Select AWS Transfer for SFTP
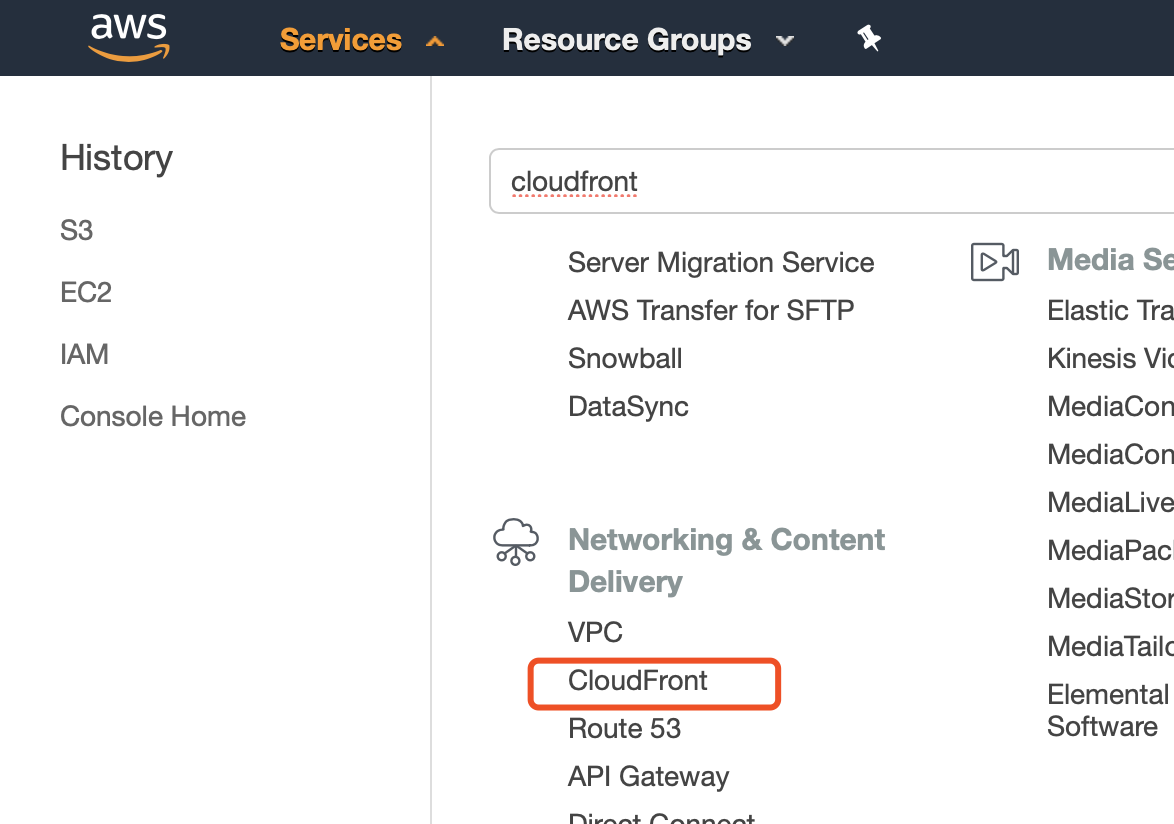This screenshot has width=1174, height=824. point(710,310)
